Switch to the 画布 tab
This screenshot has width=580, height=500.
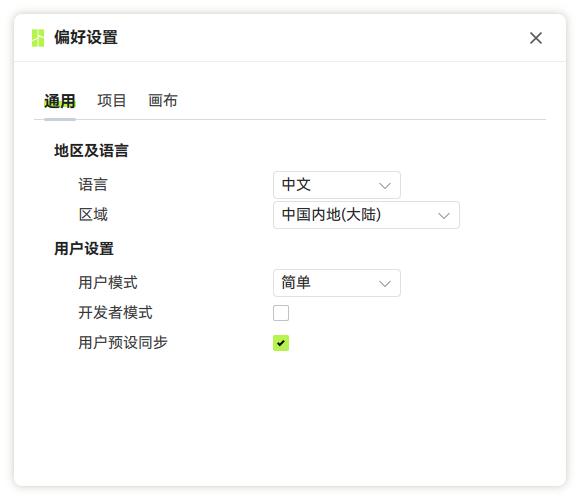tap(163, 101)
